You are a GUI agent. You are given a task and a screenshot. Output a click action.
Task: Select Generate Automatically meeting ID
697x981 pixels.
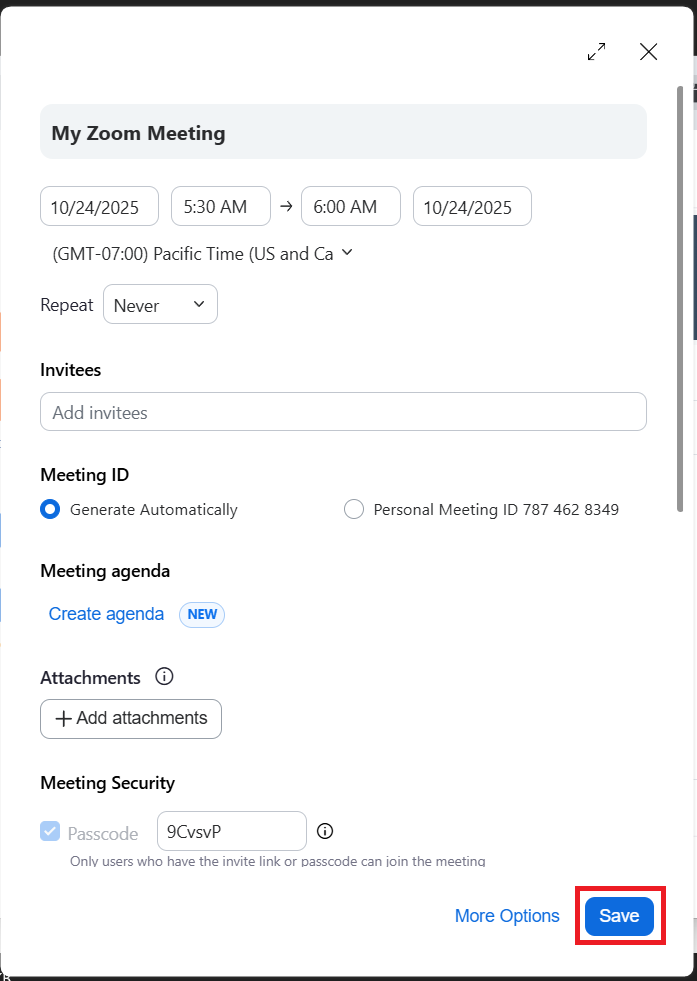click(50, 510)
